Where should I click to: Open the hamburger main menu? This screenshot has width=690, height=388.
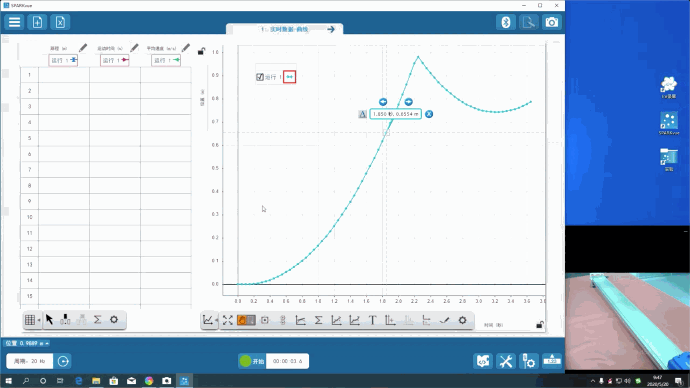pyautogui.click(x=15, y=22)
